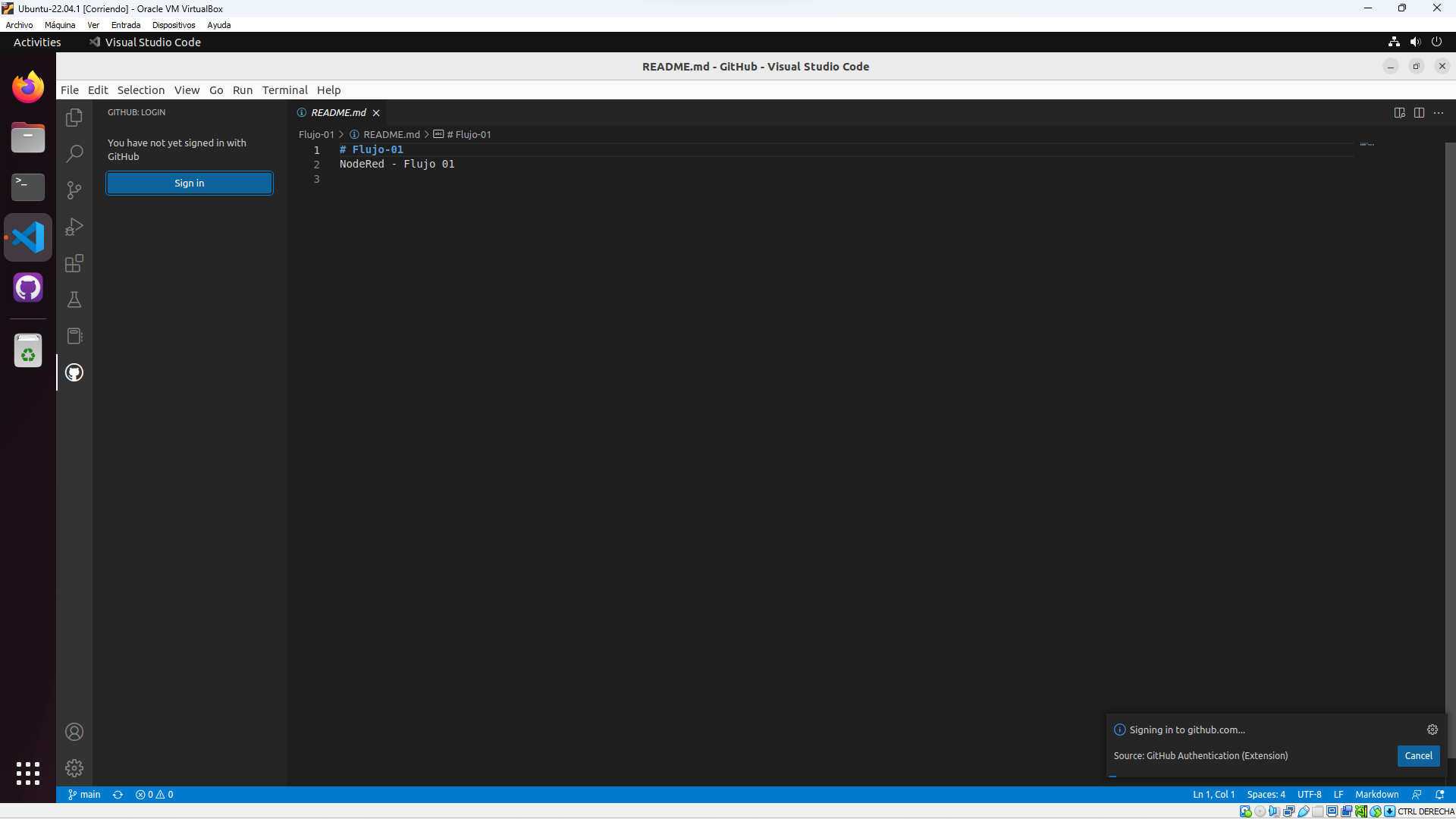The image size is (1456, 819).
Task: Open the Search view icon
Action: point(74,154)
